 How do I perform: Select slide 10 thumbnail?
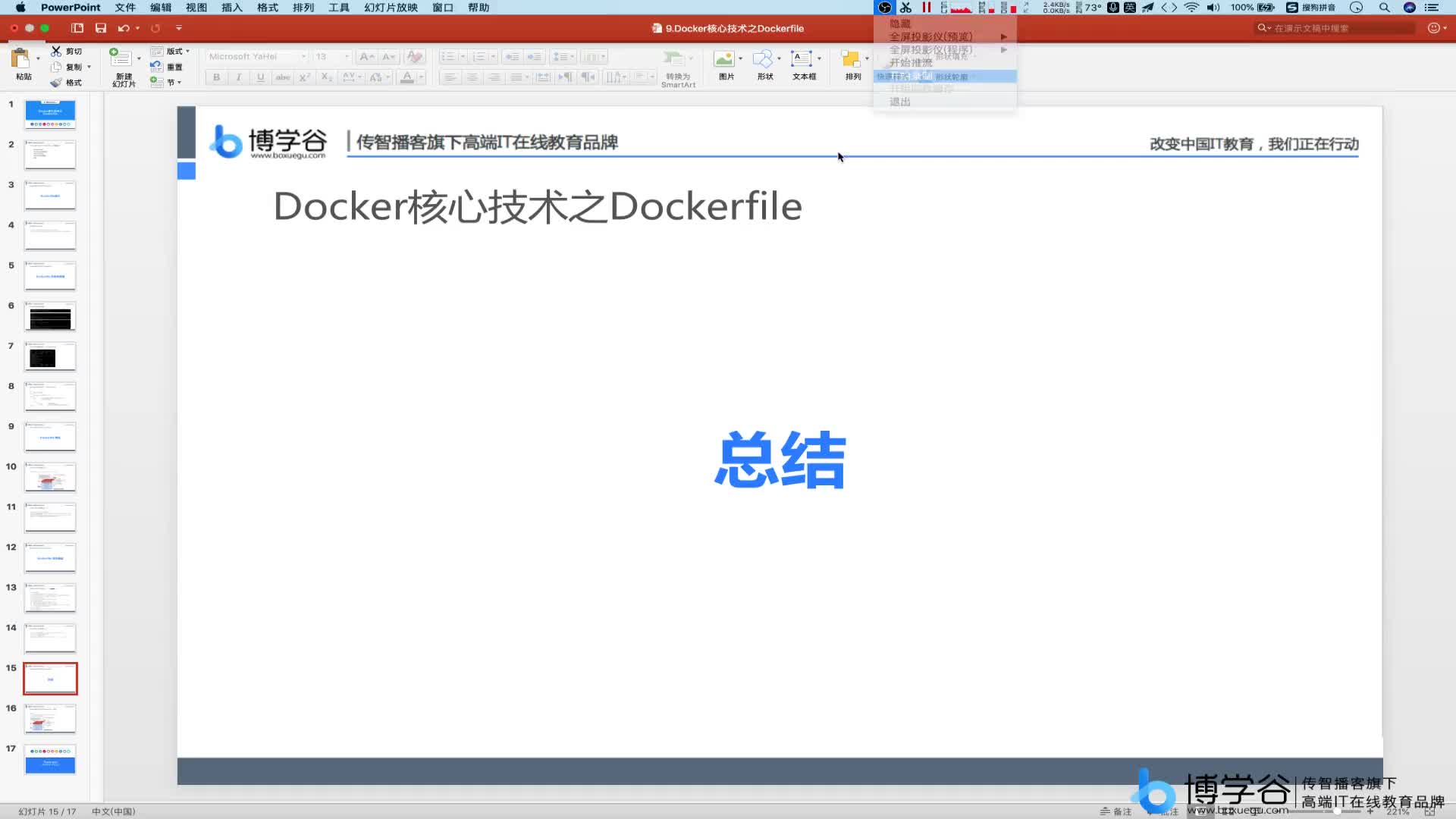50,477
